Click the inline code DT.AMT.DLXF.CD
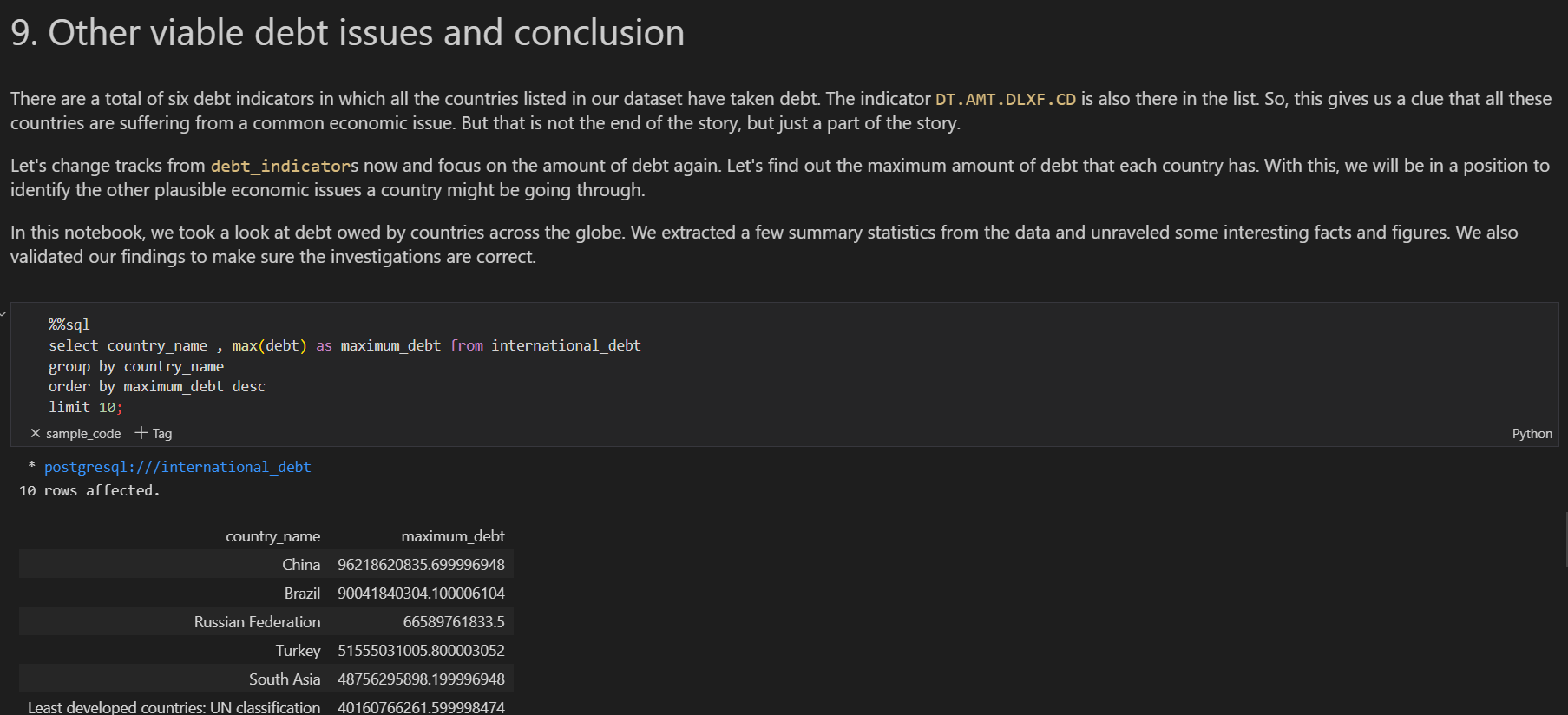1568x715 pixels. click(x=1007, y=98)
